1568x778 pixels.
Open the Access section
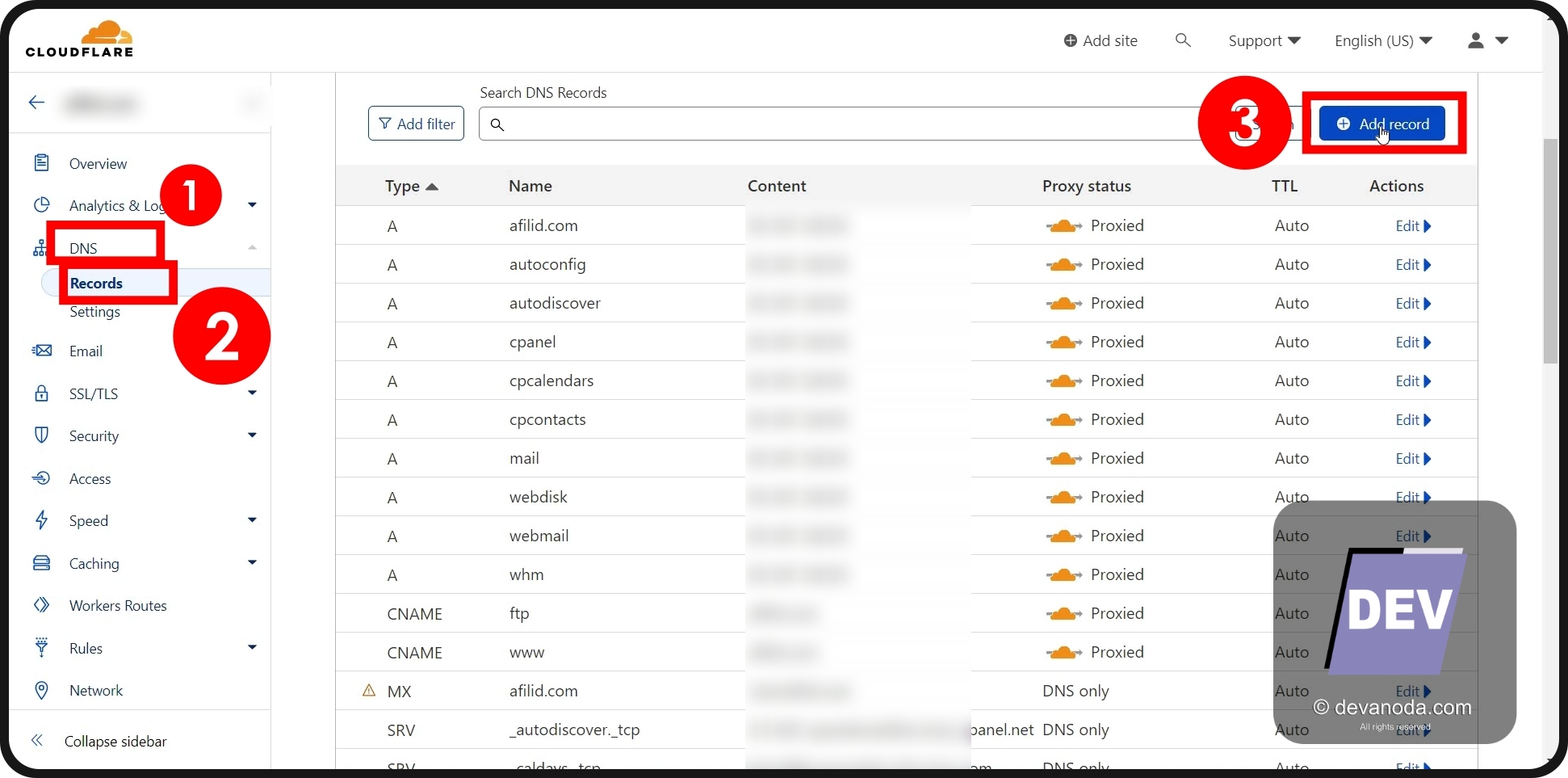click(90, 478)
